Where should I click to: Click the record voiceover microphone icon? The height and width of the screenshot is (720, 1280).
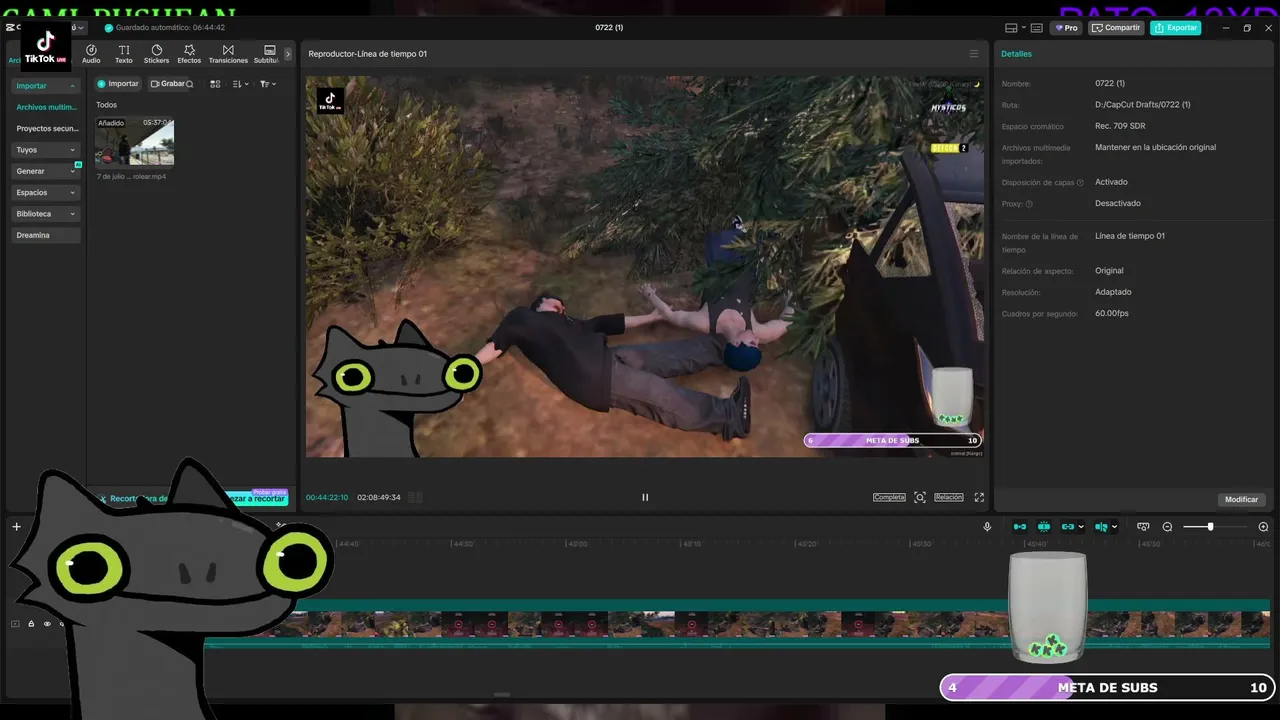pos(987,527)
